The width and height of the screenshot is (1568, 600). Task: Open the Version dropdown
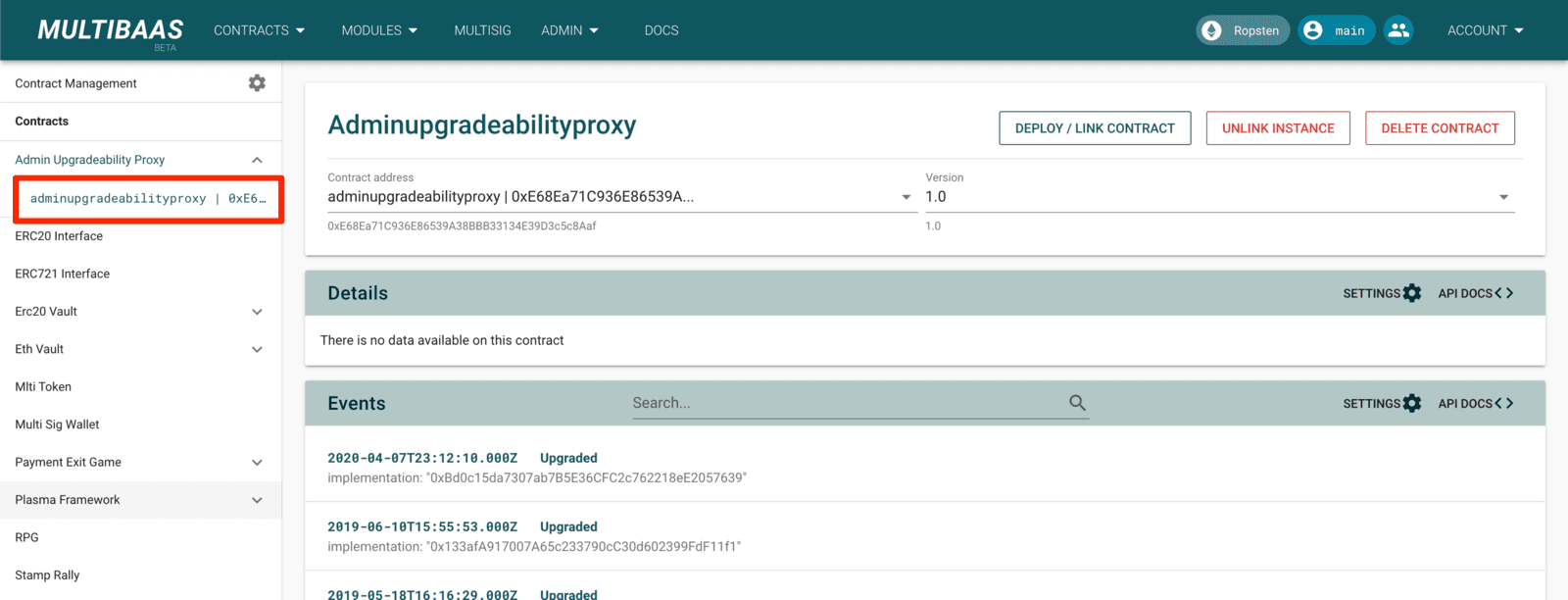pos(1220,197)
